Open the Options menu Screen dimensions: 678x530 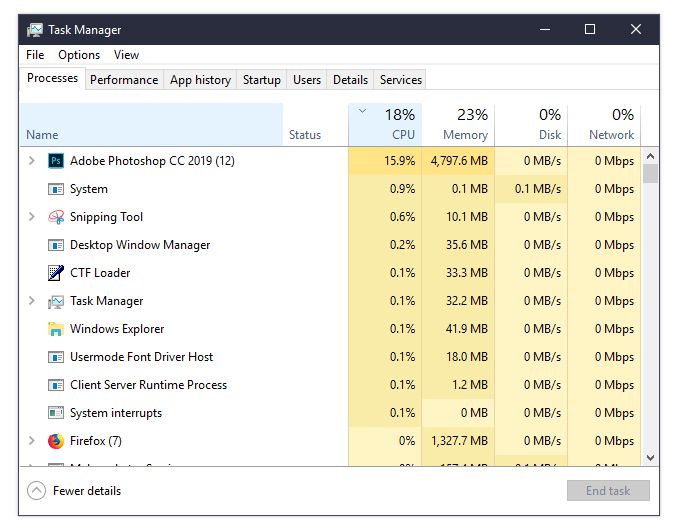[x=79, y=55]
